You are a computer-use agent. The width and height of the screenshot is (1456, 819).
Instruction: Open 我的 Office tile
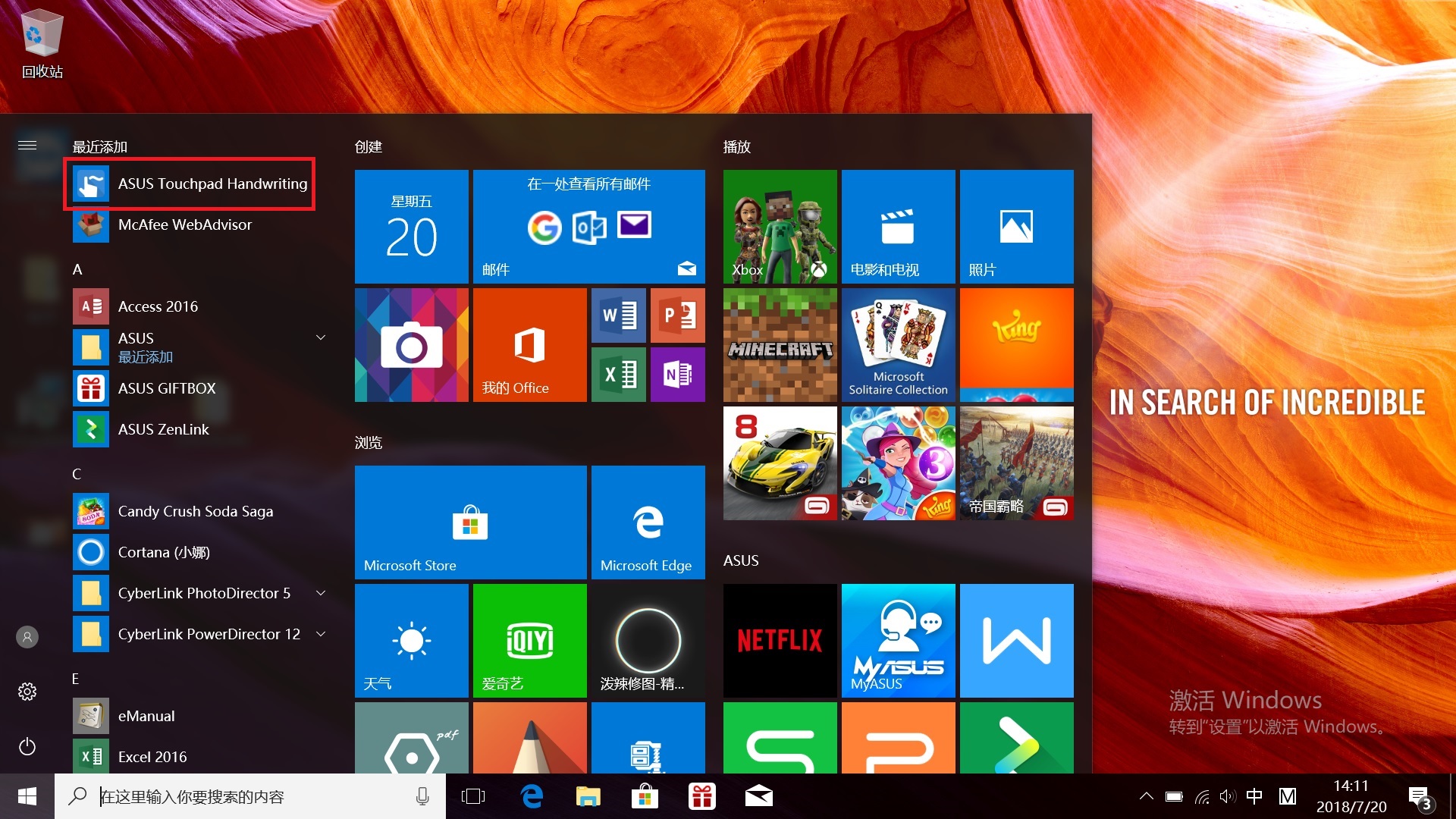click(530, 345)
